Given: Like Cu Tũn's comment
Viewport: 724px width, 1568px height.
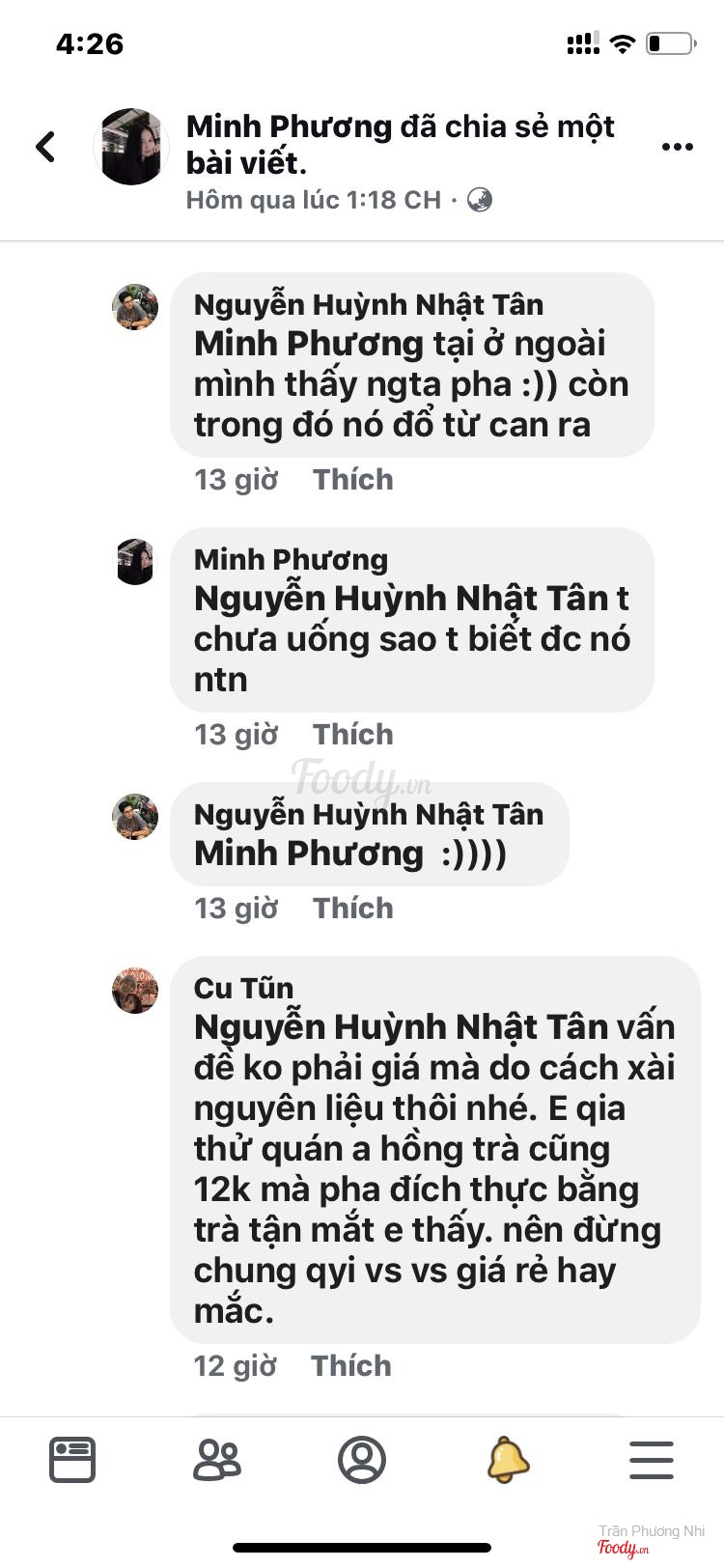Looking at the screenshot, I should coord(351,1366).
